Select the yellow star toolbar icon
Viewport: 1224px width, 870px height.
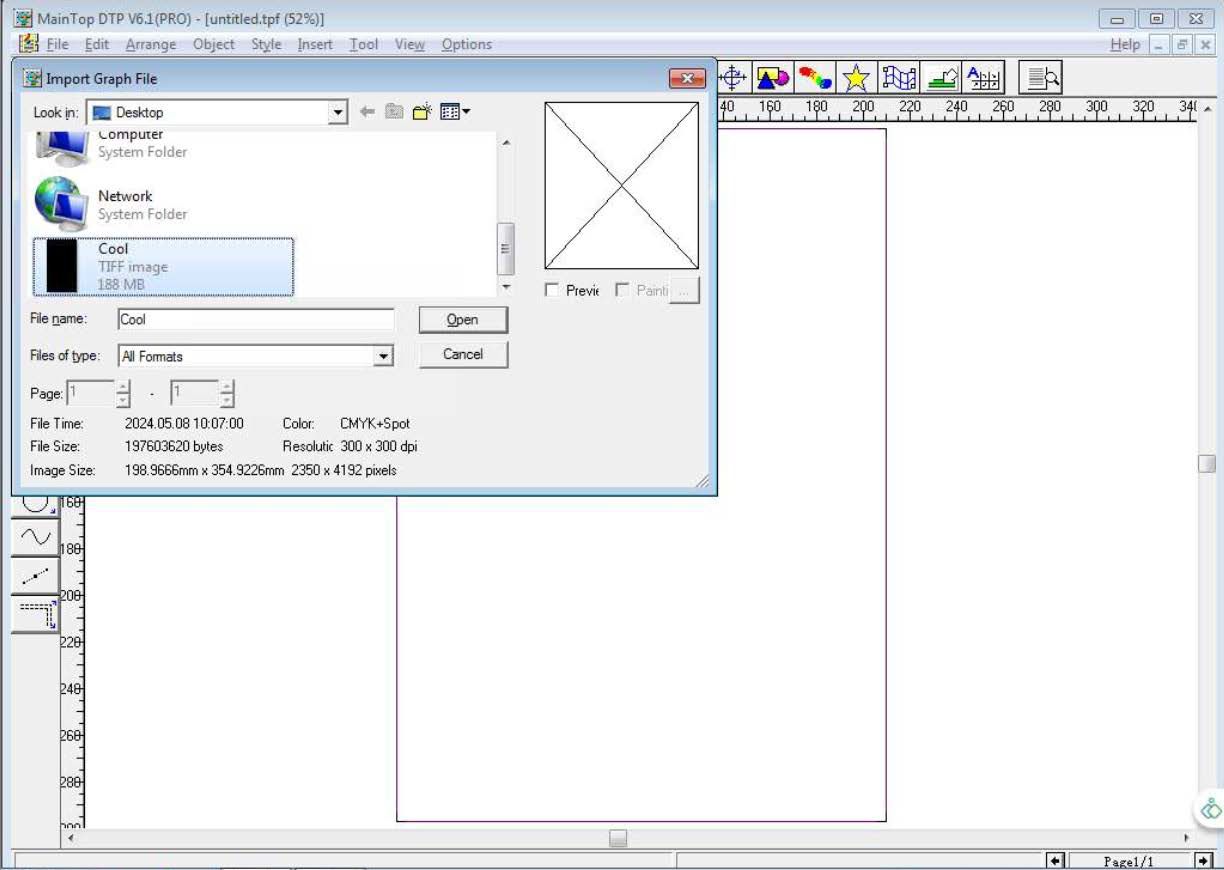tap(856, 78)
